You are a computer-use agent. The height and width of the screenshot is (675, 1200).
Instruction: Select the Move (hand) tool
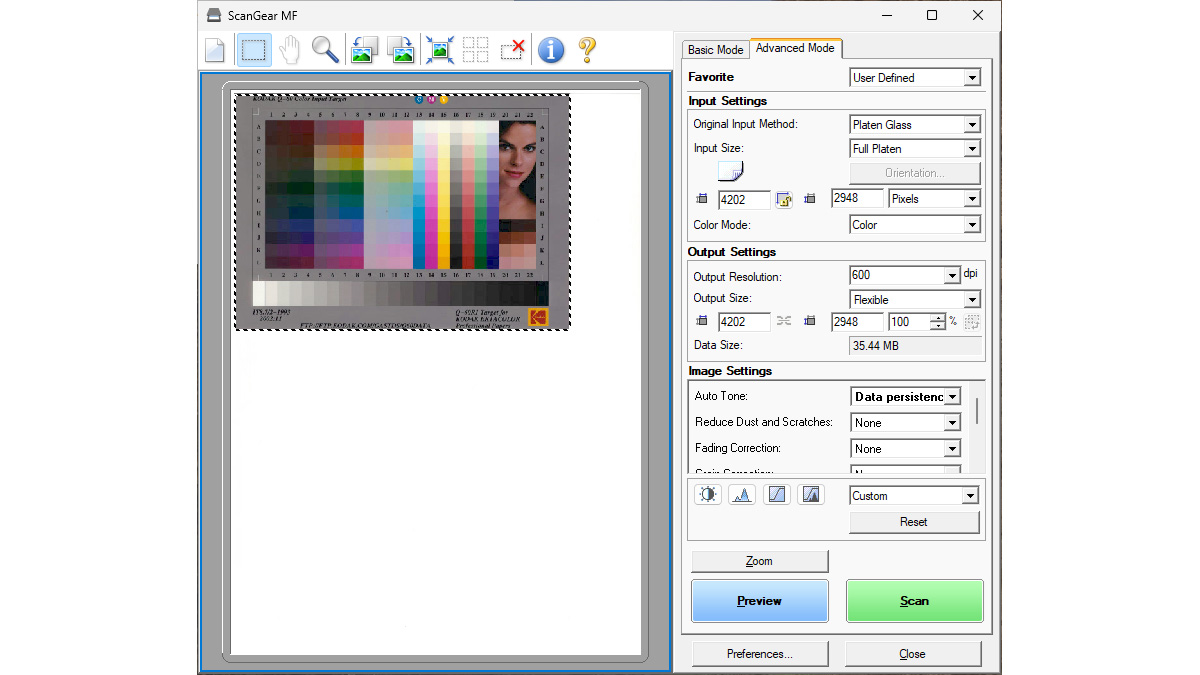tap(289, 48)
